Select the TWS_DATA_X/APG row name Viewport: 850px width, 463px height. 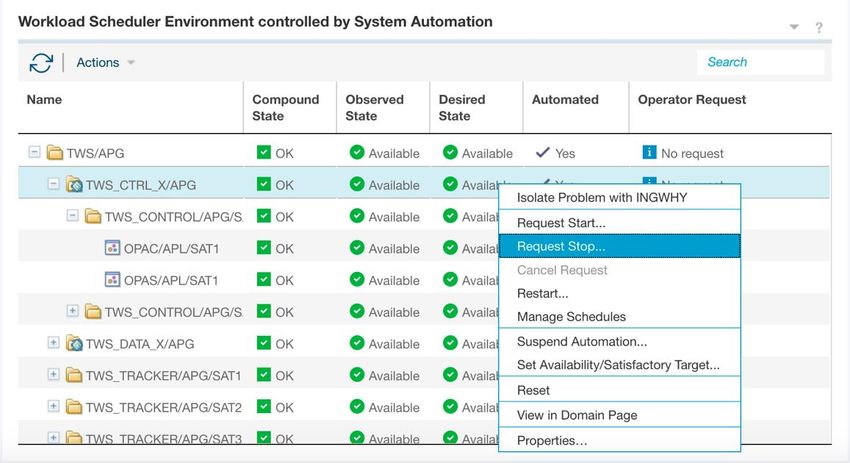click(140, 344)
